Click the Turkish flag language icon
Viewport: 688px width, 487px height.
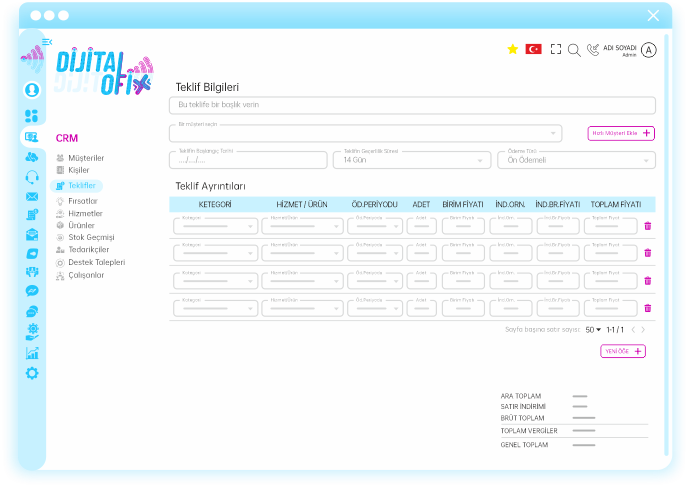(533, 49)
